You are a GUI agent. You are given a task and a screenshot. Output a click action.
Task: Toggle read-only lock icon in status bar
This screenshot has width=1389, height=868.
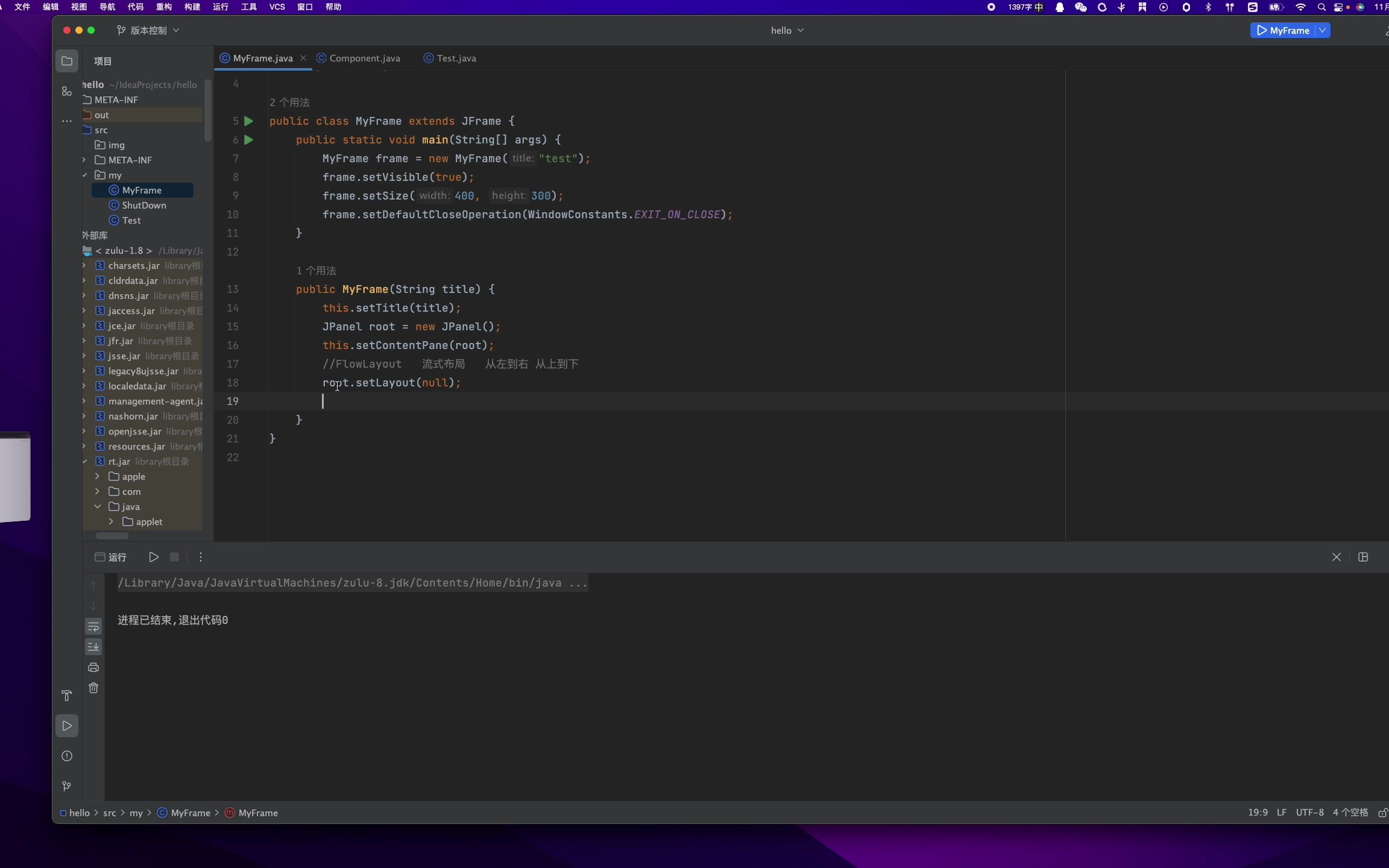point(1383,813)
